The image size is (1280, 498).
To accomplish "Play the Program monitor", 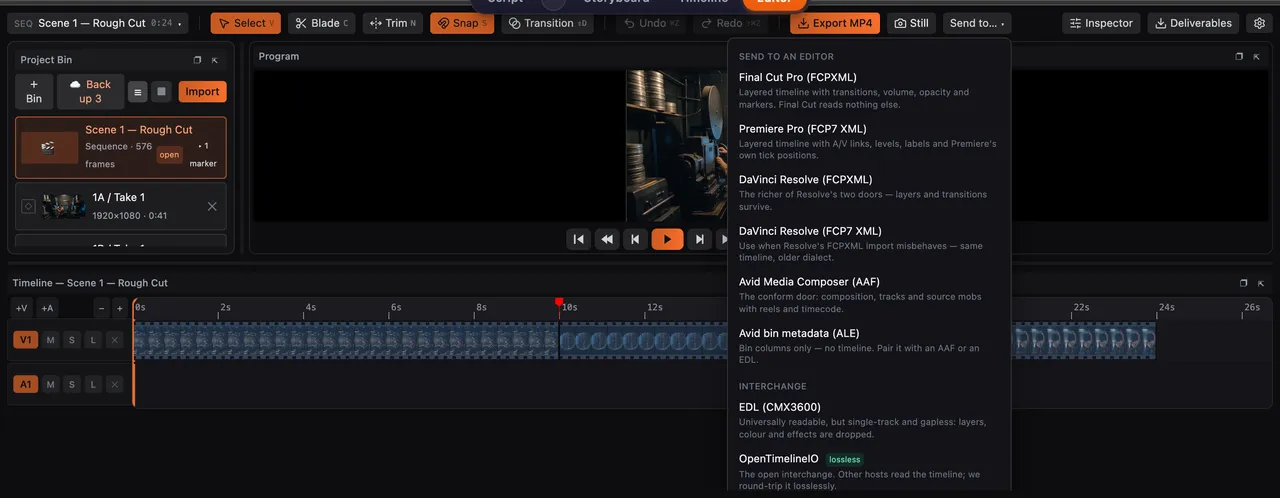I will click(x=667, y=239).
